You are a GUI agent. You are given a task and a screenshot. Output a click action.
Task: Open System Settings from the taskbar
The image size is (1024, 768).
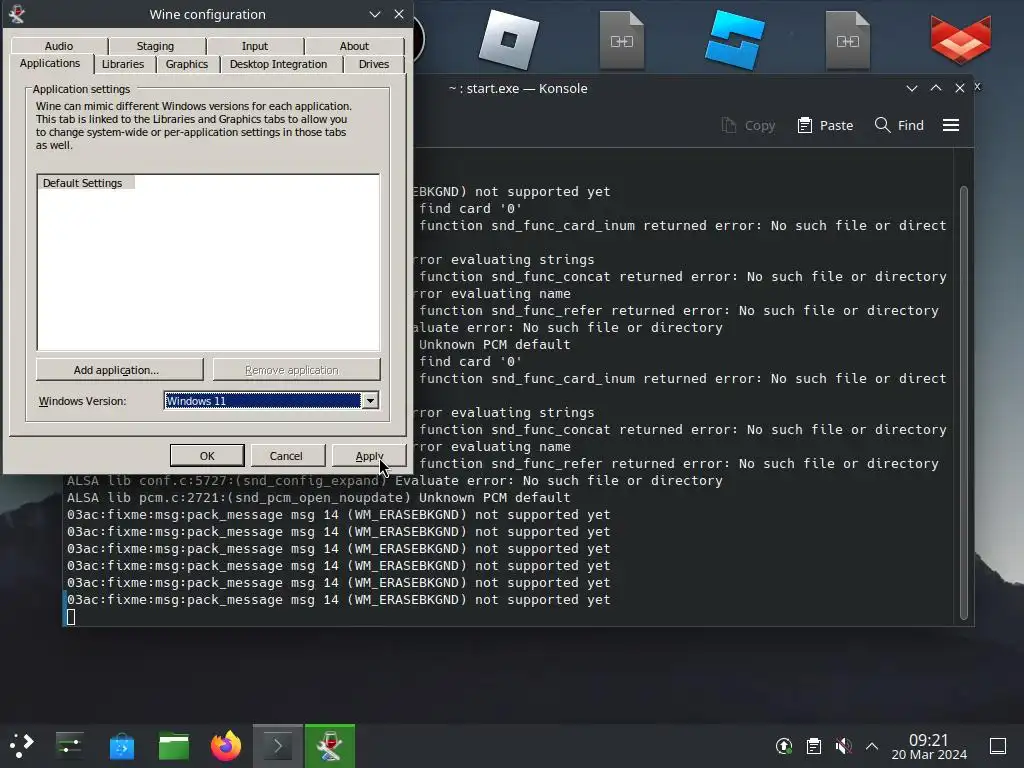coord(69,745)
